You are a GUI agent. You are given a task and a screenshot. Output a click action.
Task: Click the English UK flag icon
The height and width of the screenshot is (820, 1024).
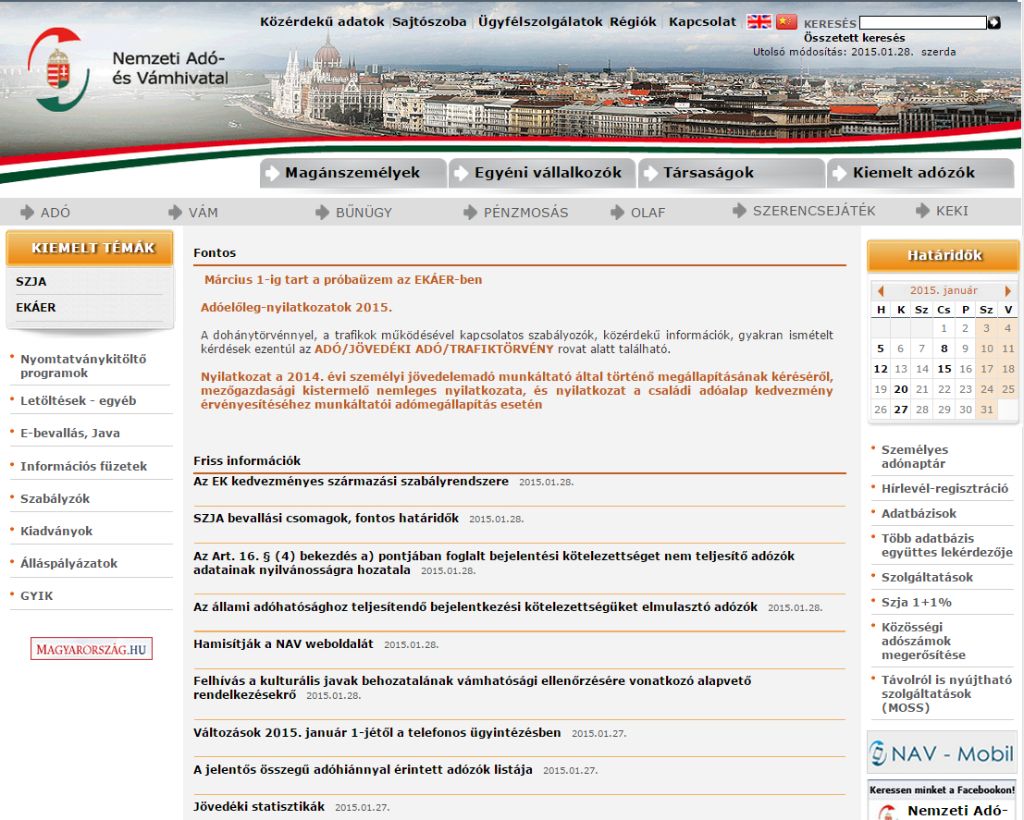click(759, 21)
